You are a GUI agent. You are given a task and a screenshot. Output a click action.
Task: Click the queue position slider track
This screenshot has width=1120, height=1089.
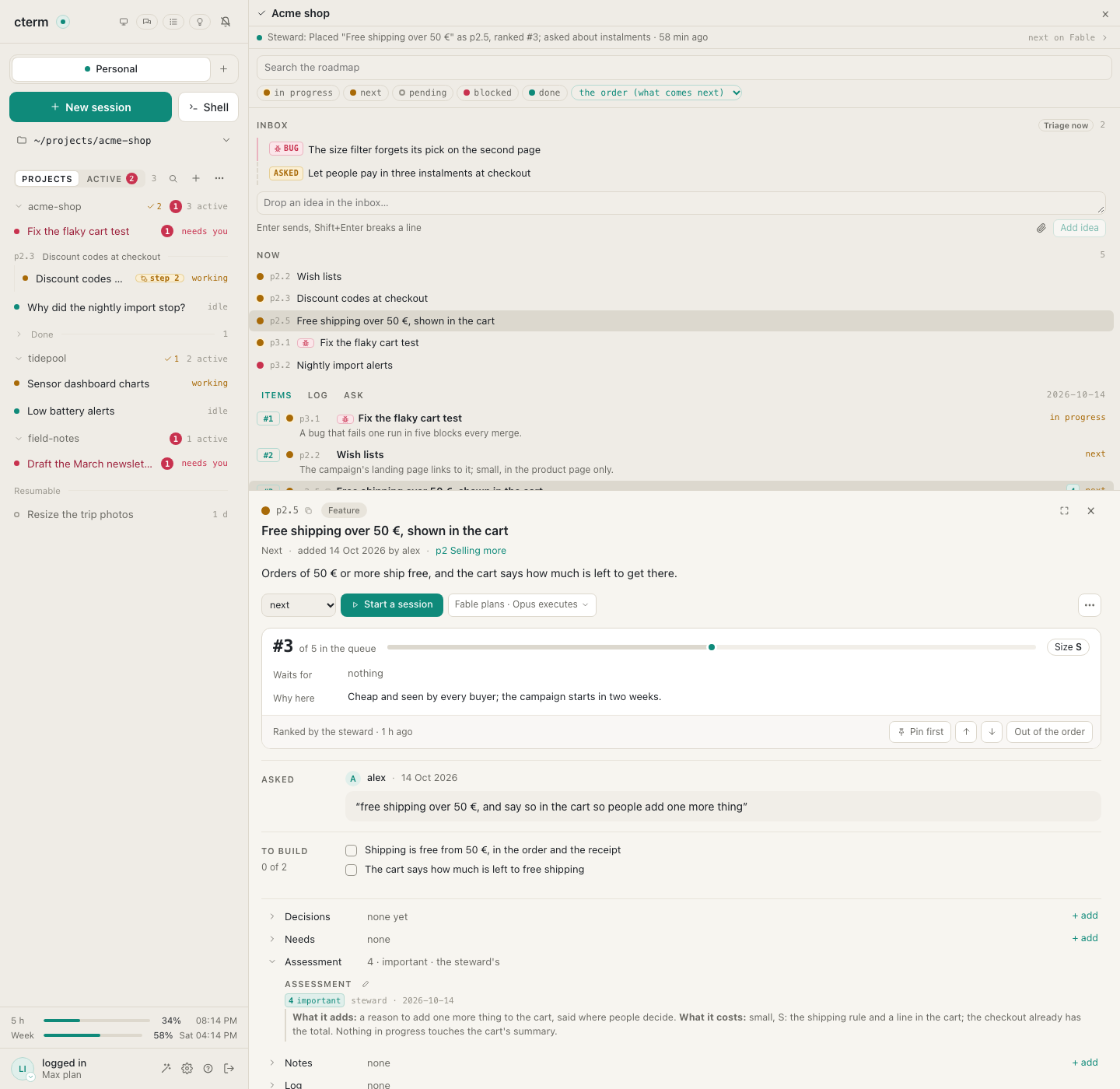711,647
